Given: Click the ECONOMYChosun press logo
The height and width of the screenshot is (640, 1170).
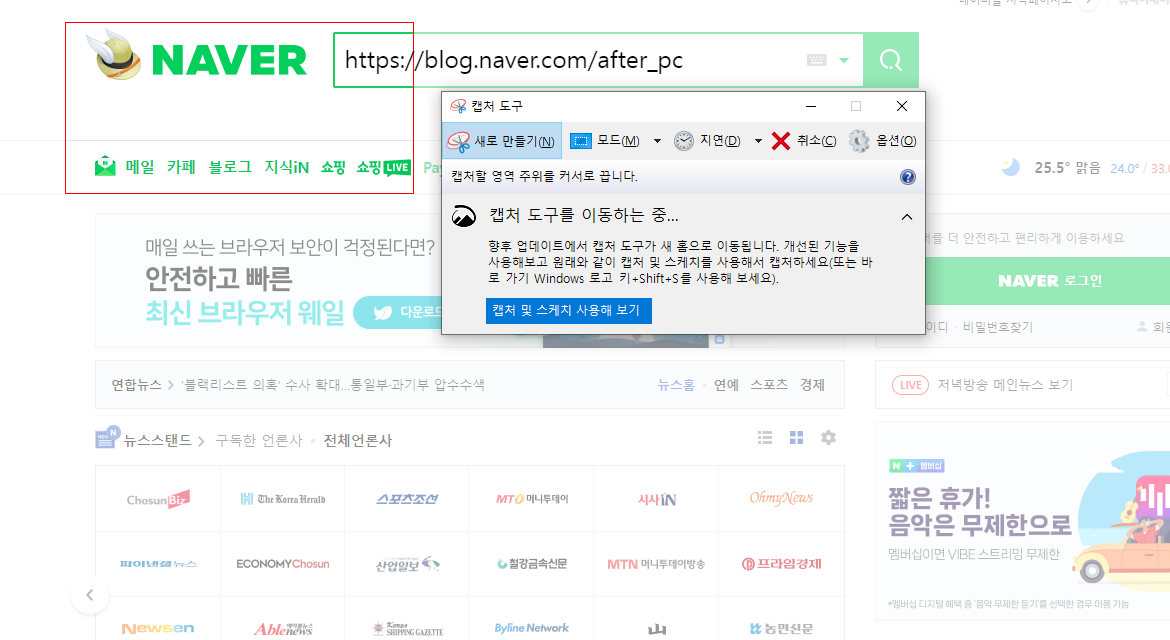Looking at the screenshot, I should pyautogui.click(x=283, y=564).
